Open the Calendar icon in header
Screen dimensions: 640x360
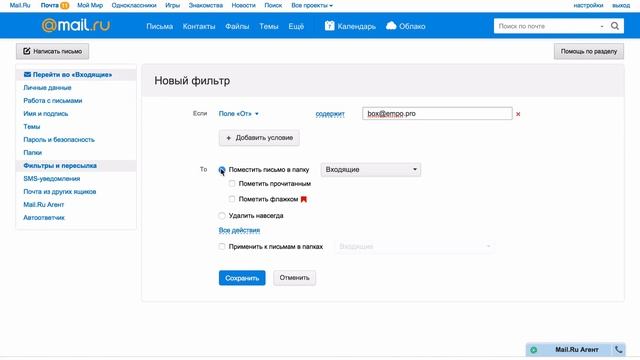pyautogui.click(x=329, y=26)
